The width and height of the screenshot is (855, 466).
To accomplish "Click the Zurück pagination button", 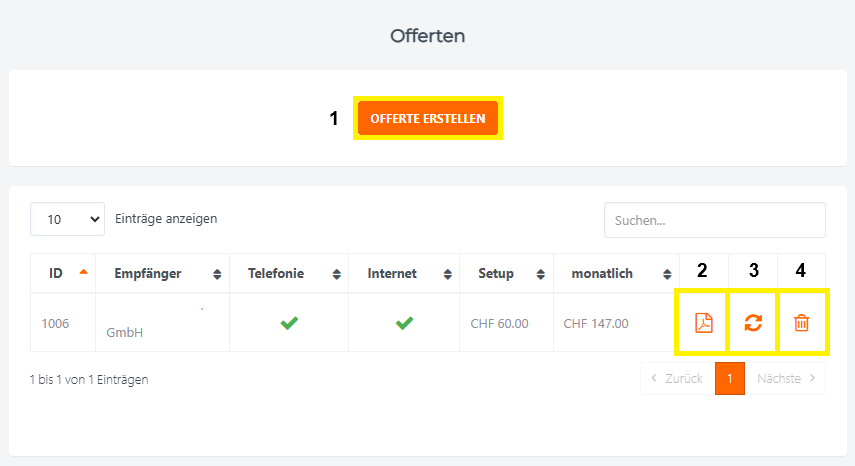I will (x=677, y=379).
